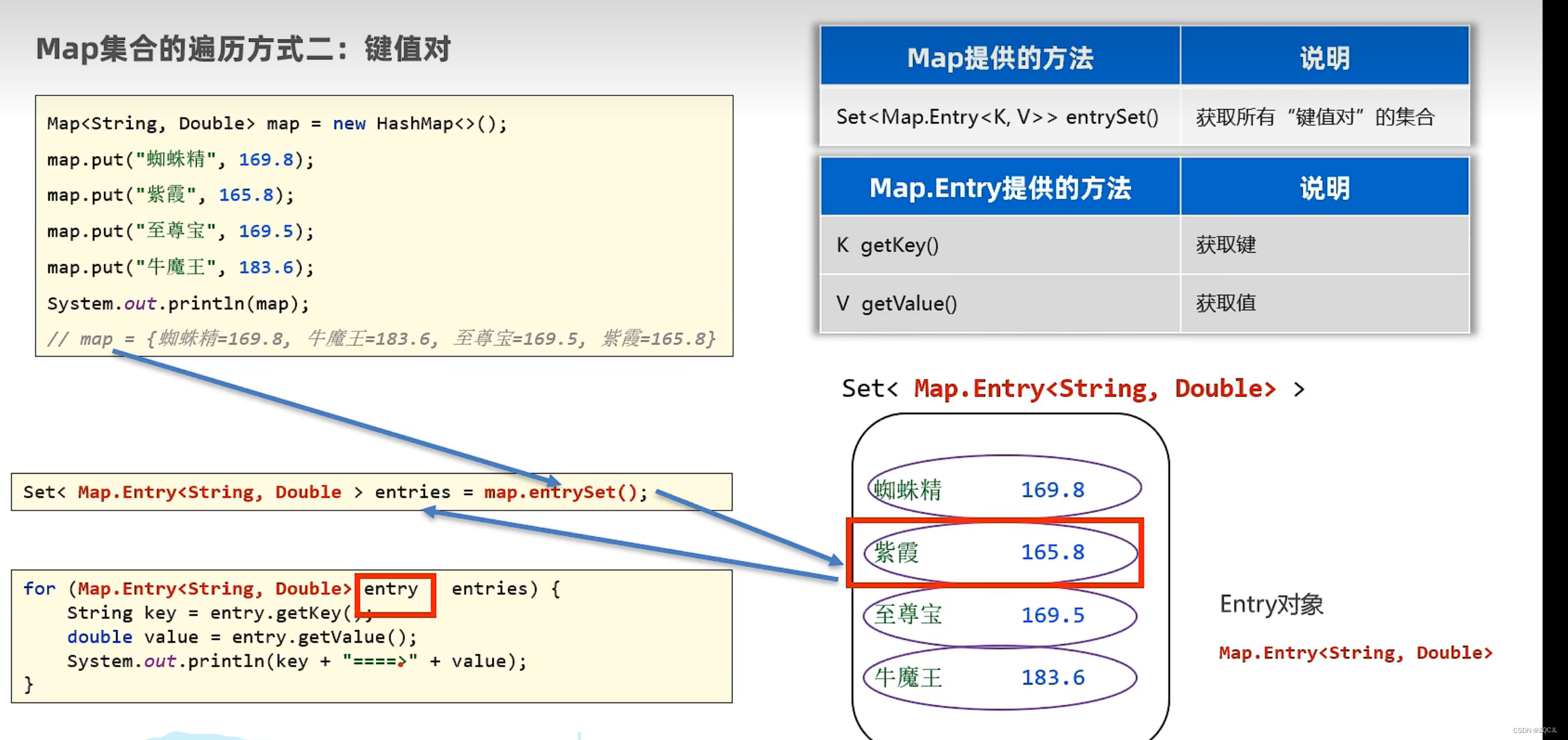Image resolution: width=1568 pixels, height=740 pixels.
Task: Expand the Map.Entry提供的方法 table header
Action: pos(999,188)
